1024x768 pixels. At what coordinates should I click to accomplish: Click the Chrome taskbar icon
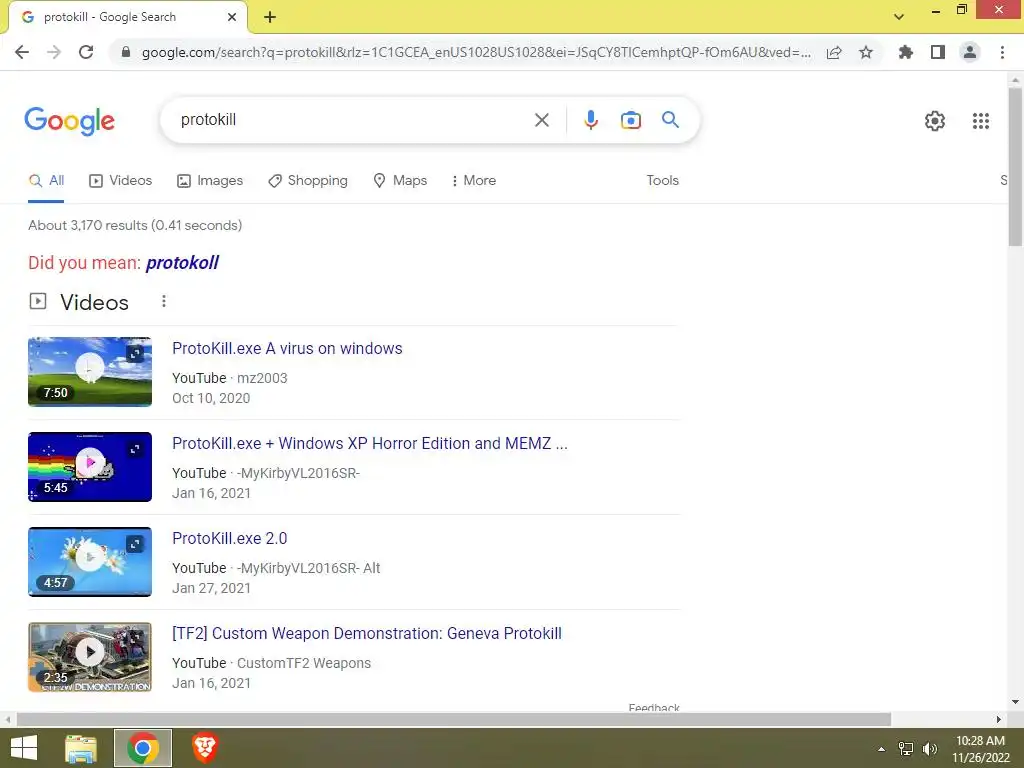click(x=142, y=748)
